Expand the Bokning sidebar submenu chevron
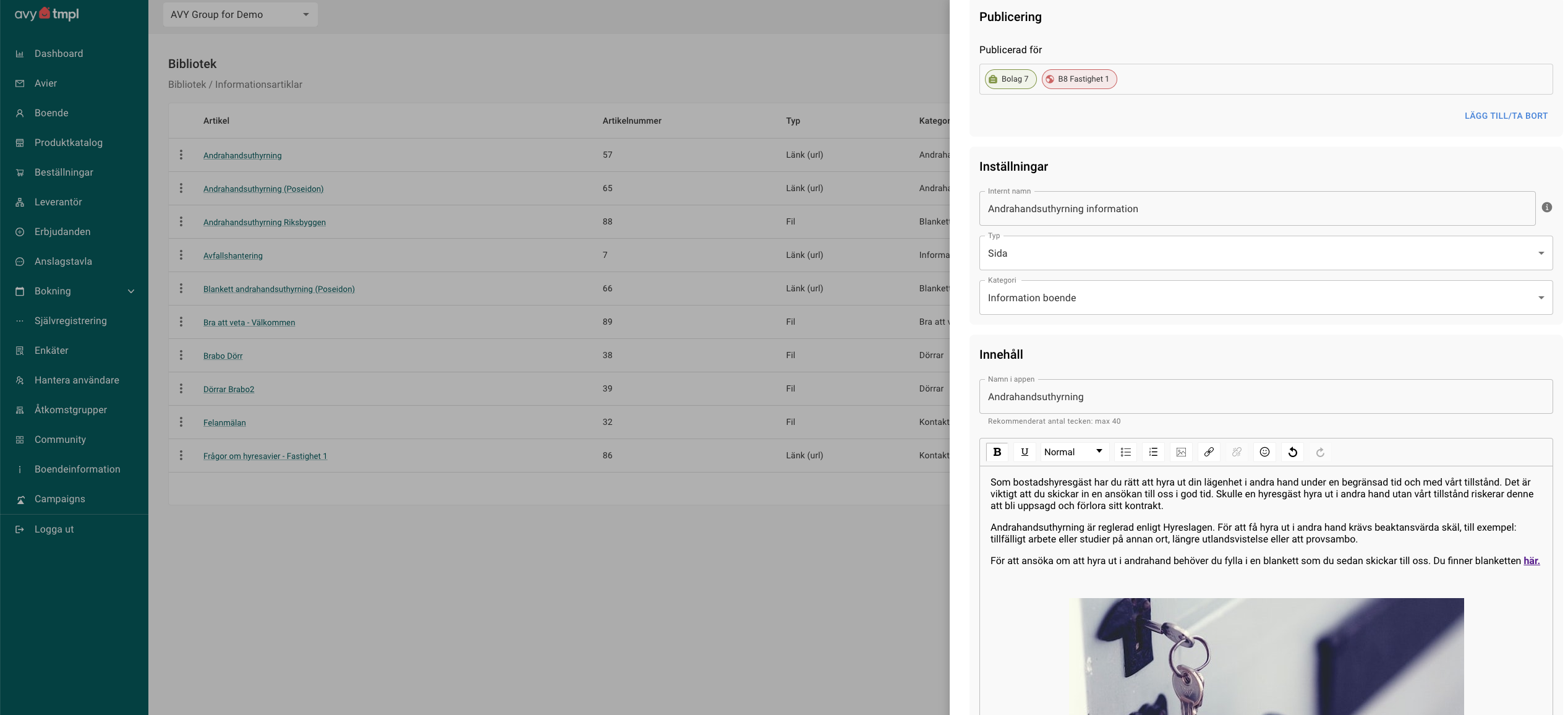 coord(131,291)
